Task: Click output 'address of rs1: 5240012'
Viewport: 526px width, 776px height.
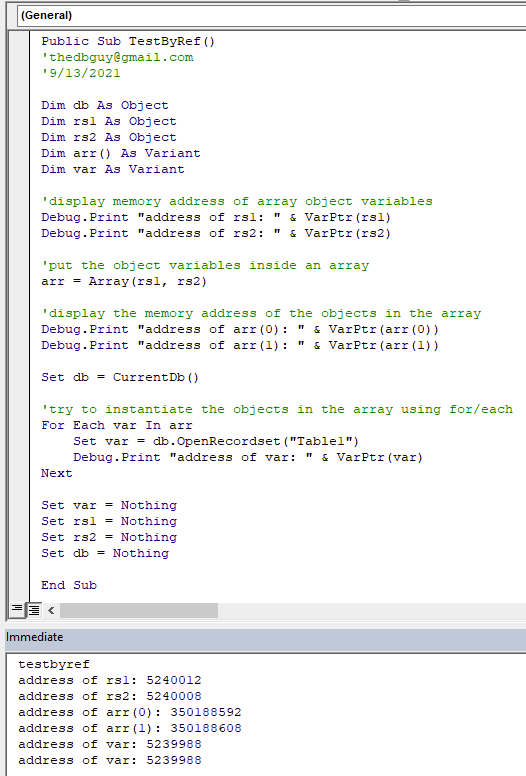Action: [x=110, y=680]
